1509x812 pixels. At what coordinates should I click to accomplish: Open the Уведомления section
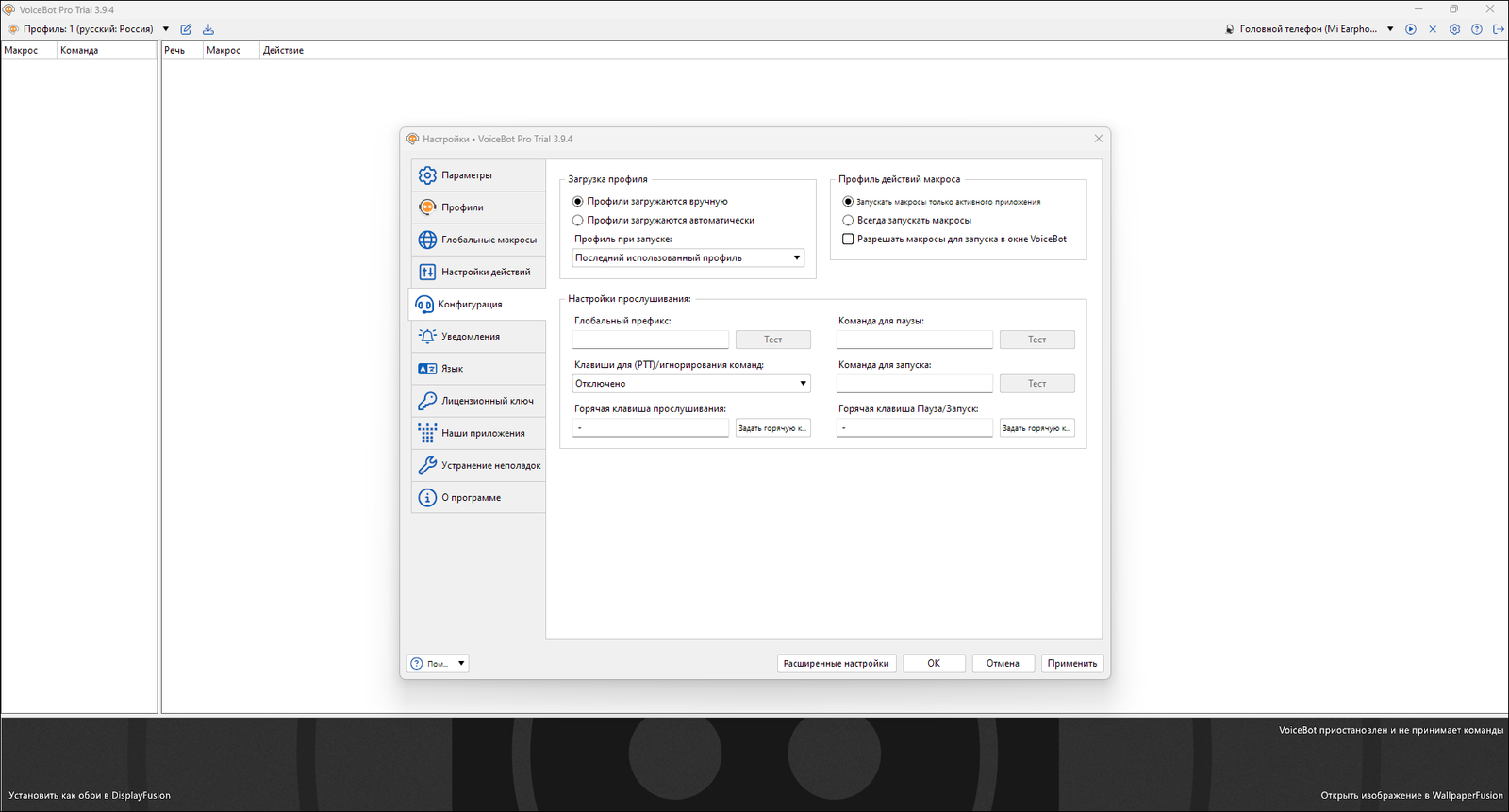coord(478,337)
